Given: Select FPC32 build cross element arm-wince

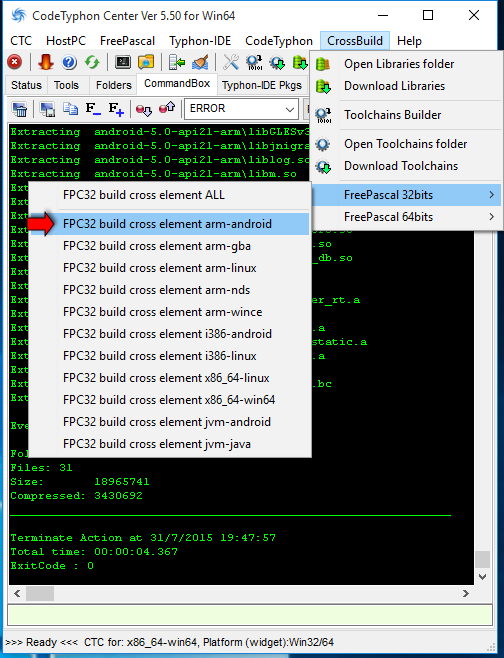Looking at the screenshot, I should [x=170, y=312].
